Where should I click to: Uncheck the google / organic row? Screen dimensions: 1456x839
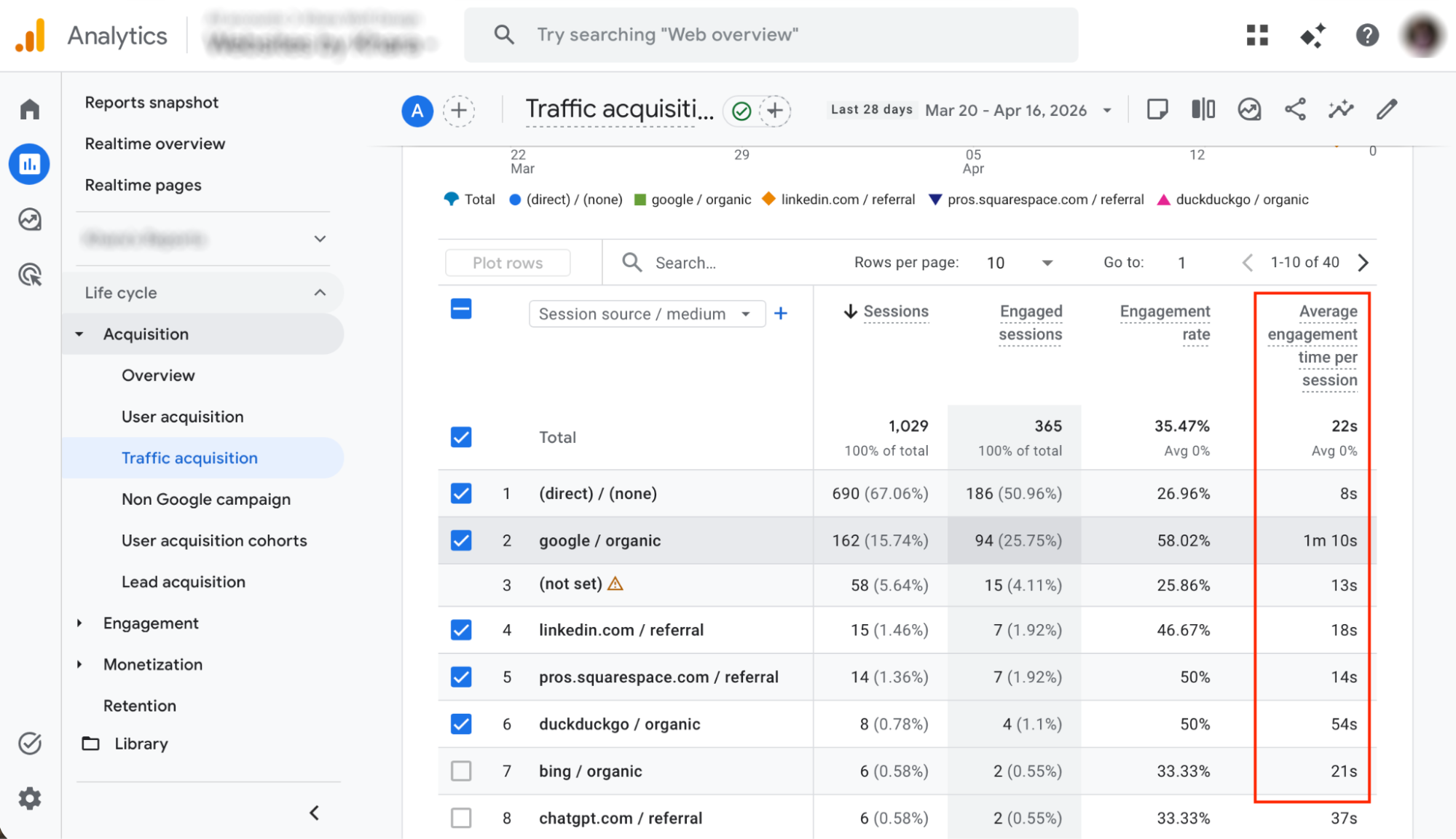461,540
